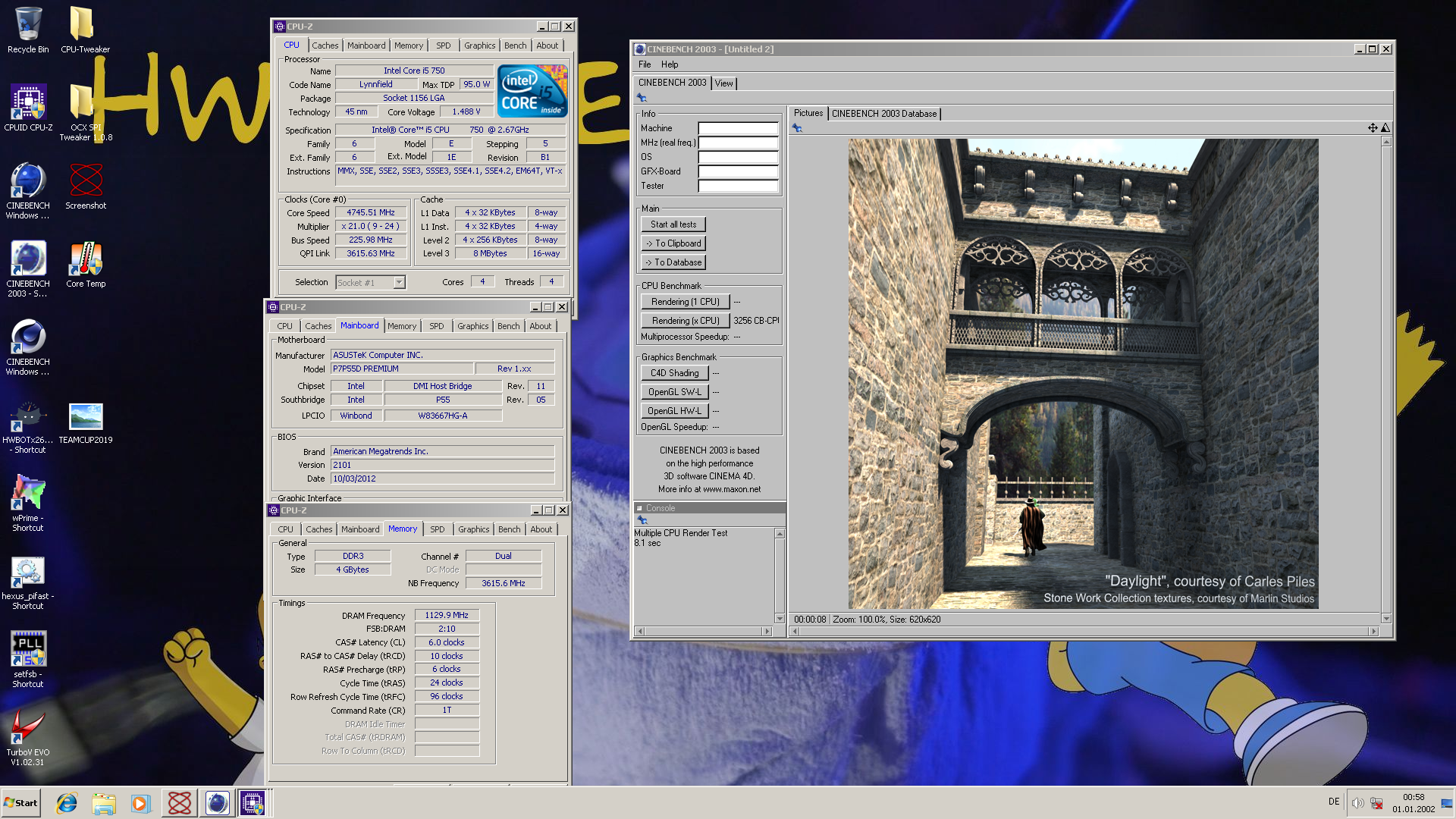This screenshot has width=1456, height=819.
Task: Open the Help menu in CINEBENCH
Action: tap(670, 64)
